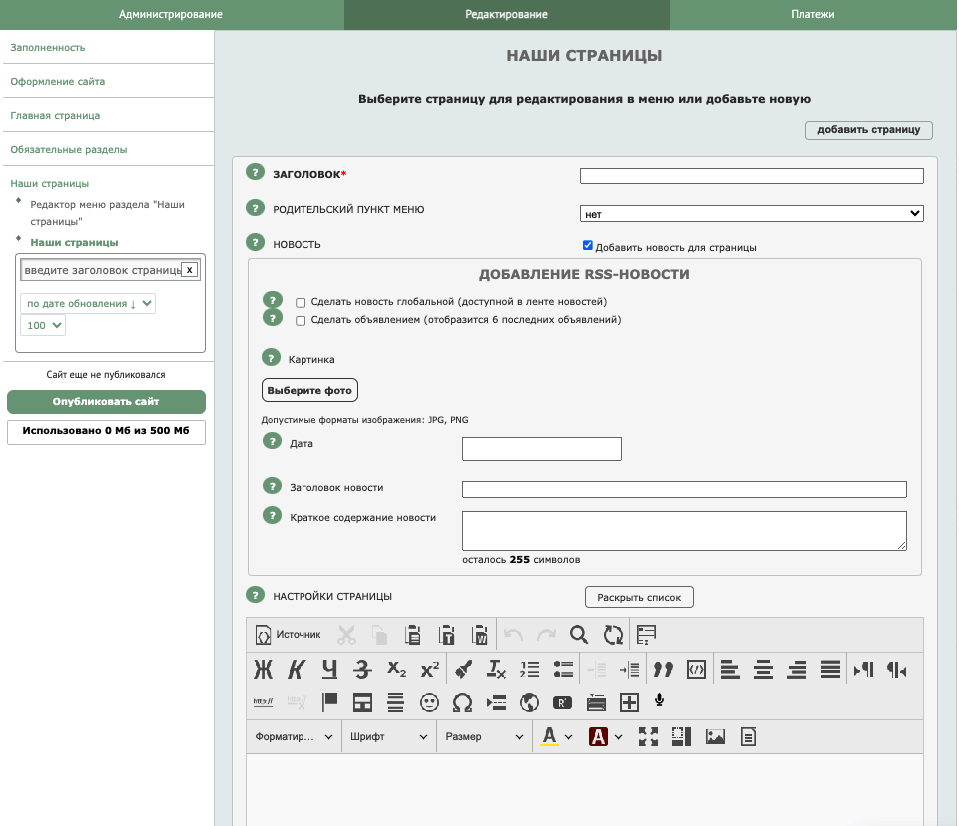Apply strikethrough formatting

362,670
